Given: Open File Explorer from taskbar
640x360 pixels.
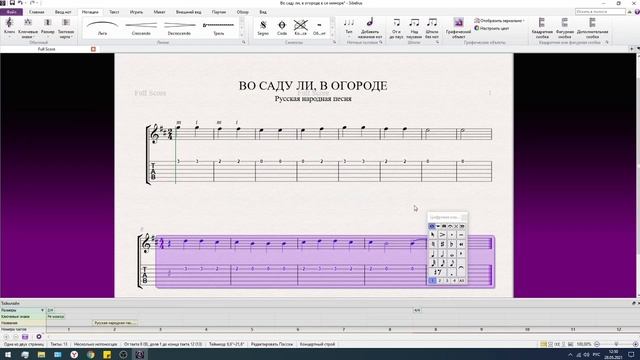Looking at the screenshot, I should pyautogui.click(x=41, y=354).
